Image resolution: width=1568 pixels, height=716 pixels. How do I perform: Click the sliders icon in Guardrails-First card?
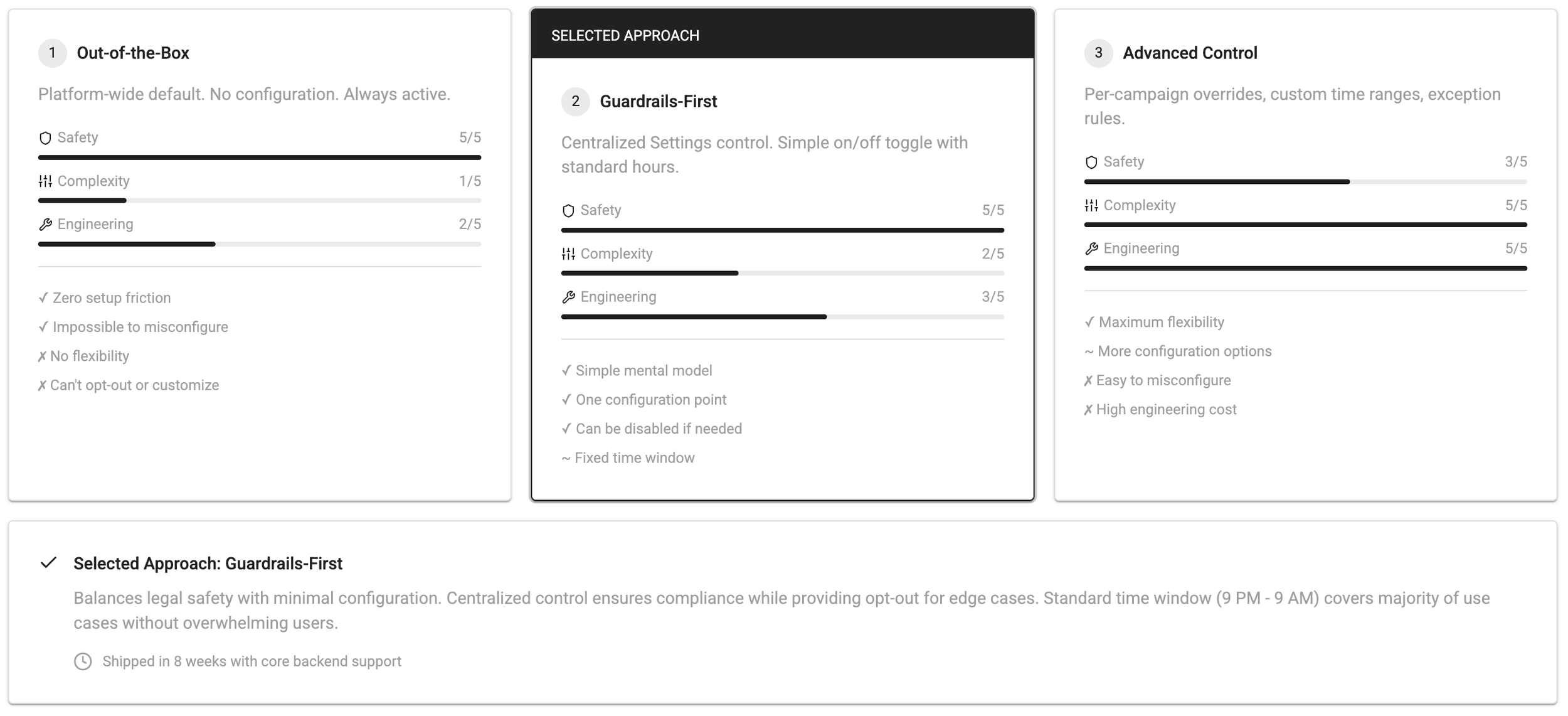point(568,254)
